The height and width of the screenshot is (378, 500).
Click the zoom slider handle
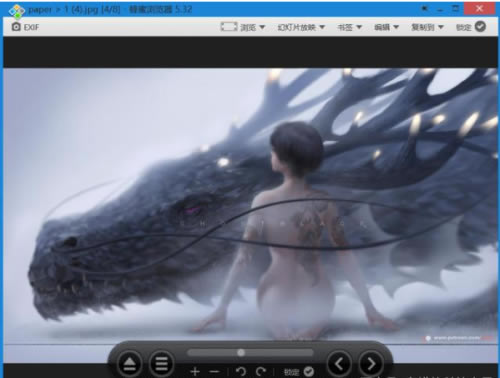(241, 352)
